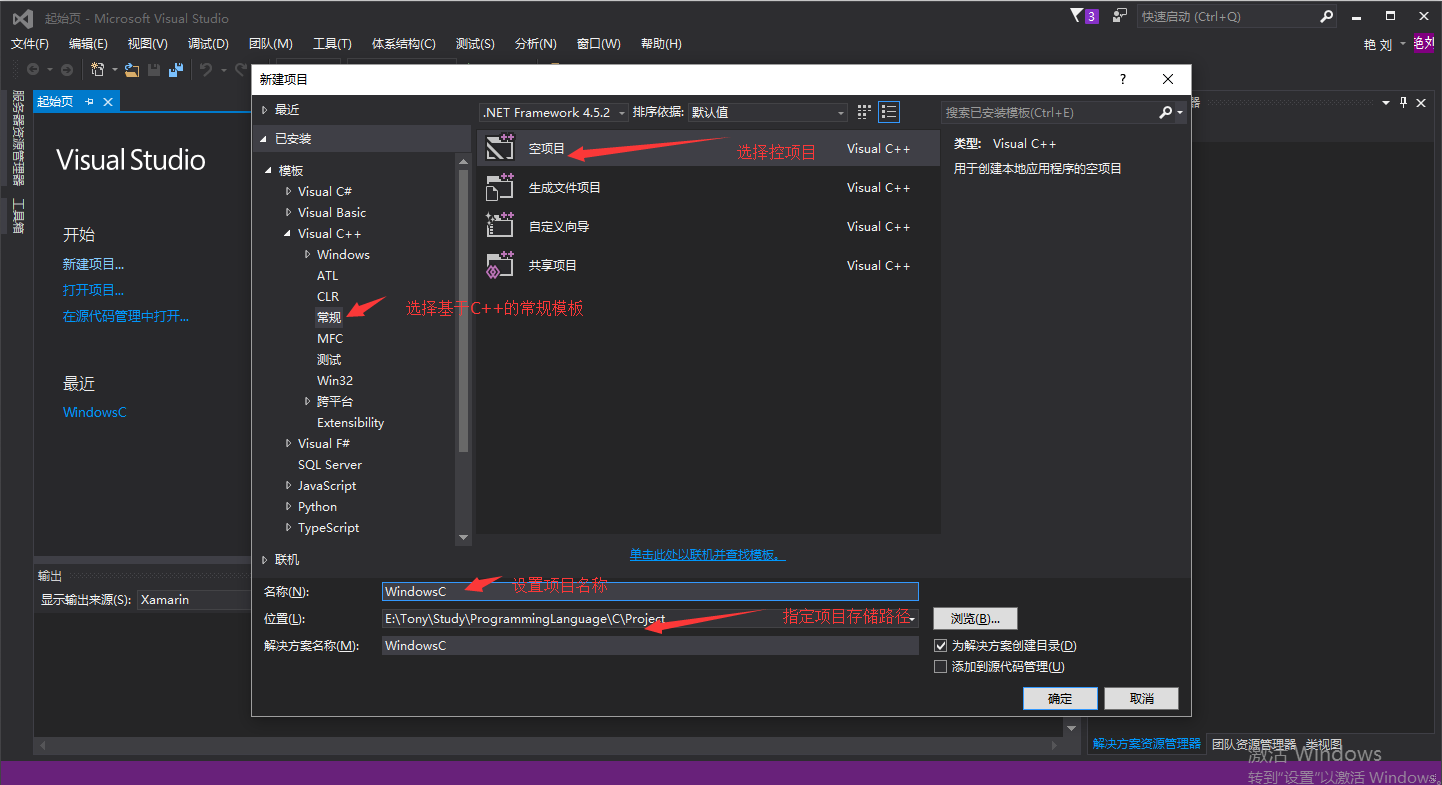Open the notifications flag icon
This screenshot has height=785, width=1442.
(x=1083, y=16)
